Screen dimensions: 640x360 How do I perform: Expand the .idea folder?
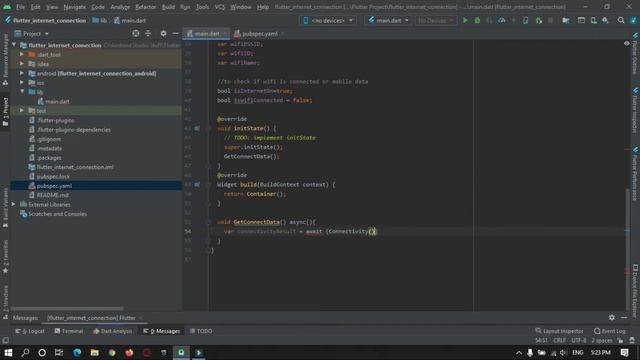22,64
